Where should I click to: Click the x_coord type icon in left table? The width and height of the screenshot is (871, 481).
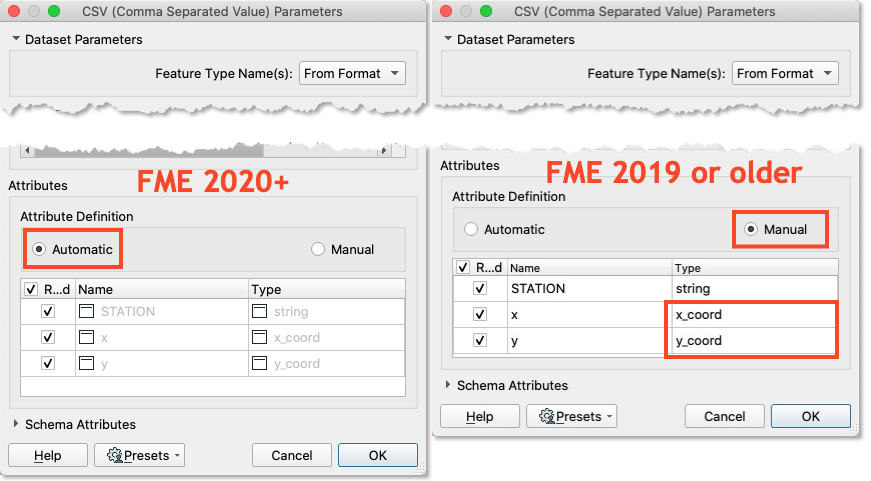pyautogui.click(x=260, y=338)
